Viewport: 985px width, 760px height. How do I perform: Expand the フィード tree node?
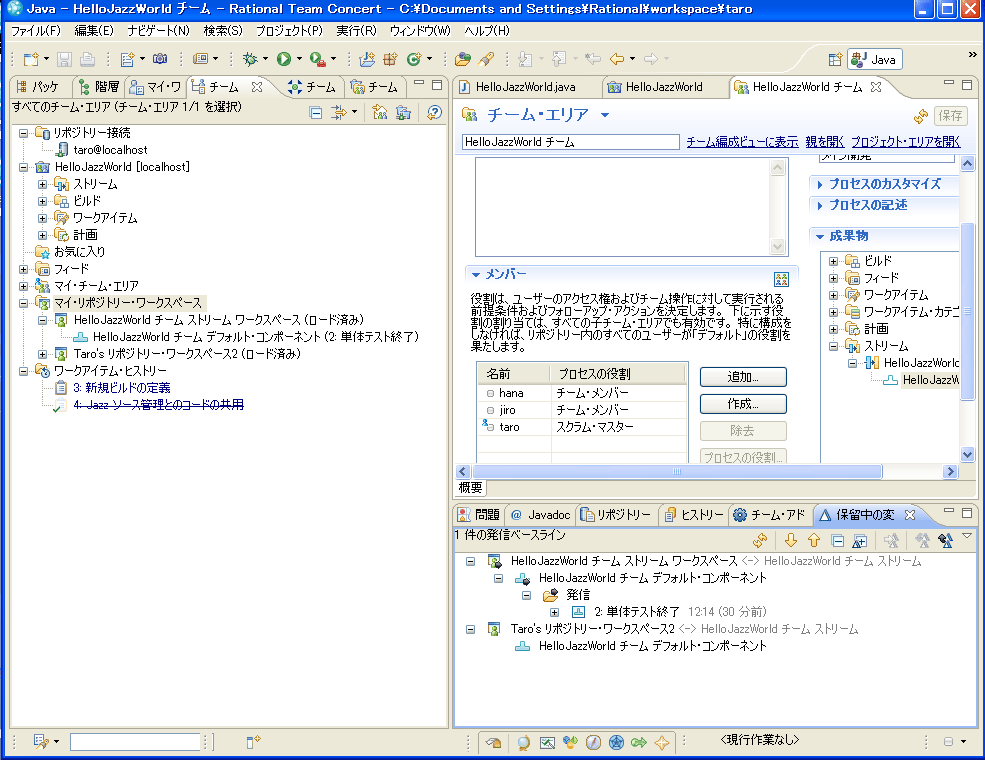click(x=24, y=269)
